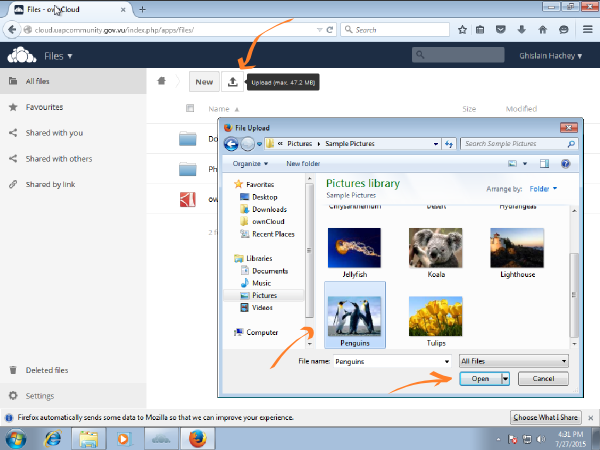600x450 pixels.
Task: Launch Windows Media Player from taskbar
Action: [x=123, y=439]
